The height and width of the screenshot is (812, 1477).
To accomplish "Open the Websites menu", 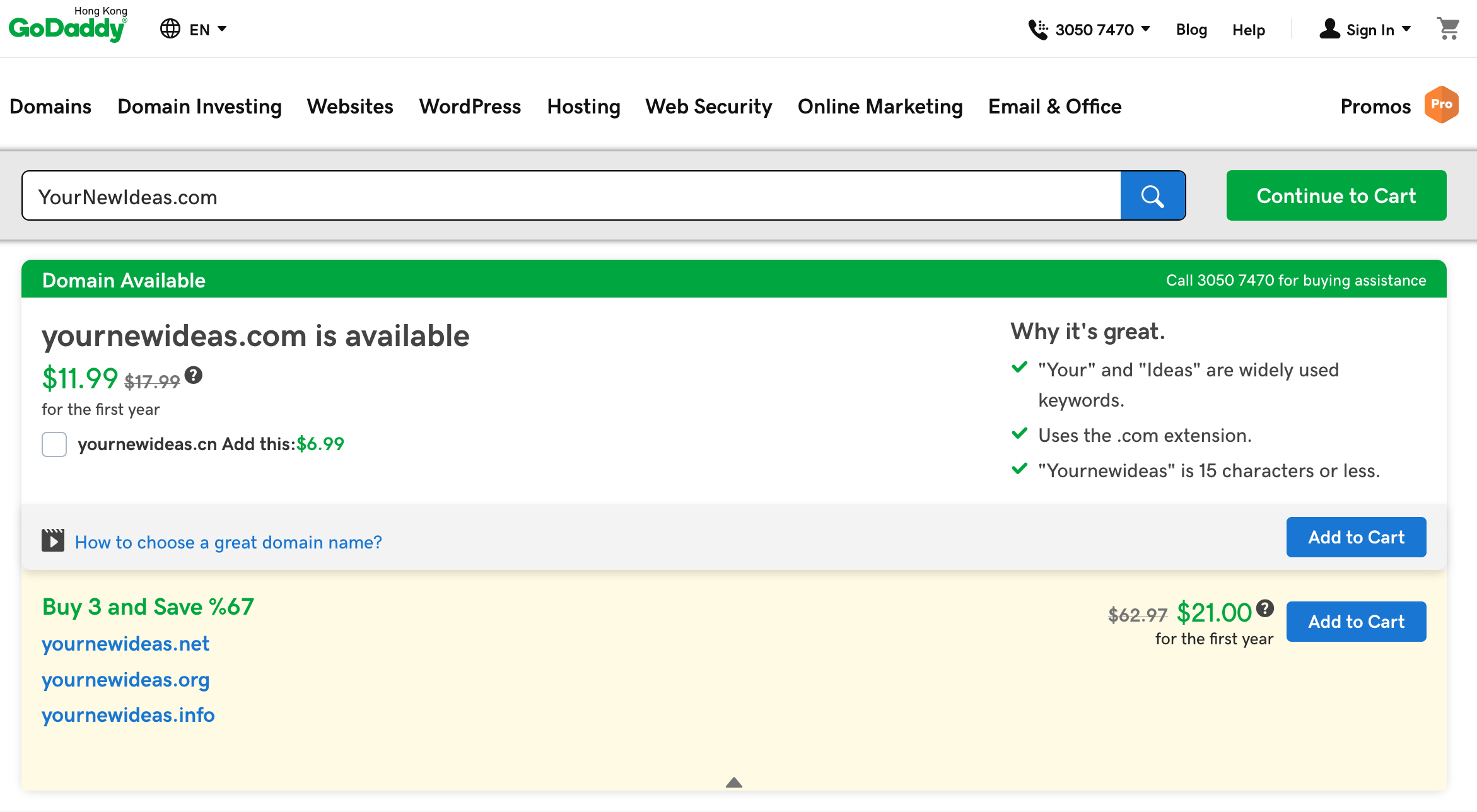I will click(x=350, y=107).
